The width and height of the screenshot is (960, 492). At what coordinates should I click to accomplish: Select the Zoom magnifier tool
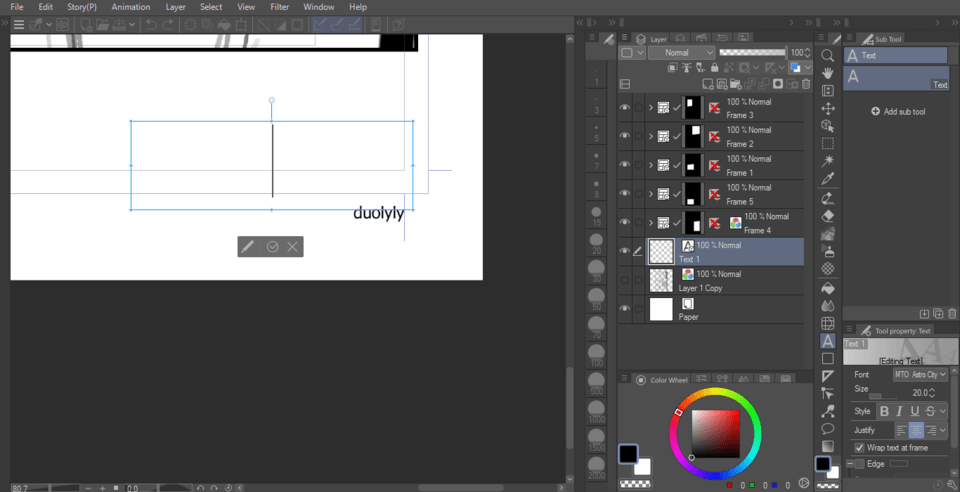827,55
